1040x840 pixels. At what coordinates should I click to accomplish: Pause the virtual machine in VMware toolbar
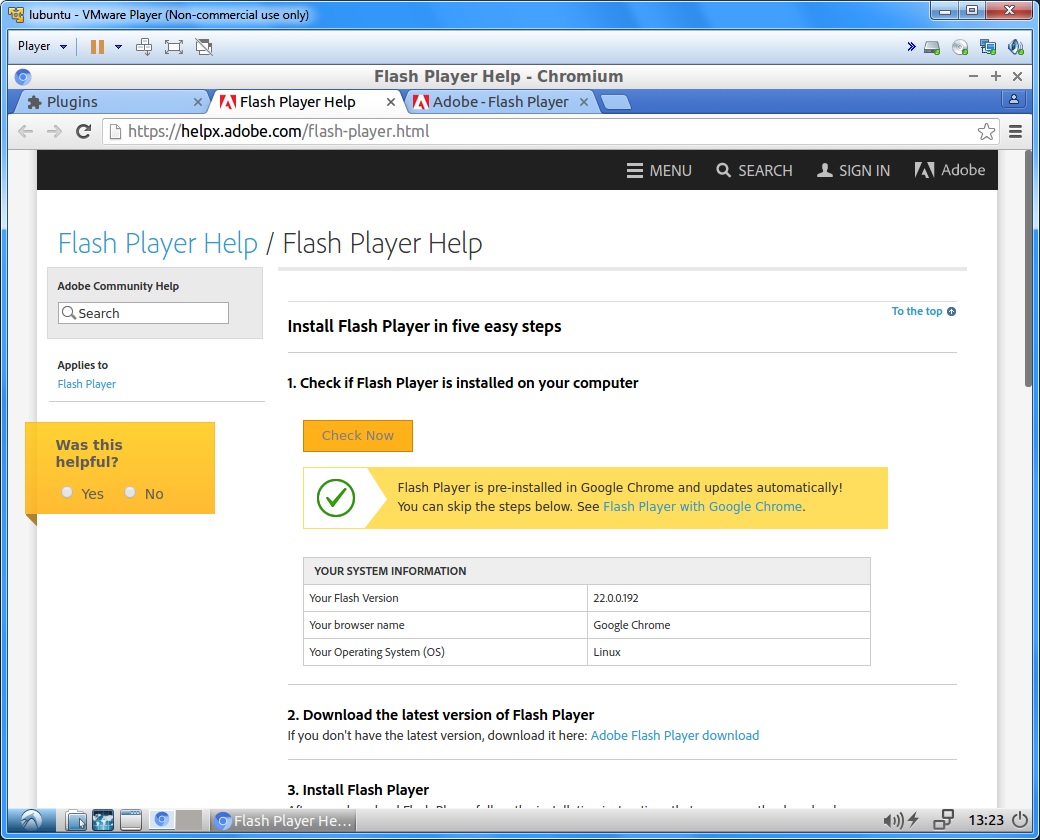(x=97, y=46)
